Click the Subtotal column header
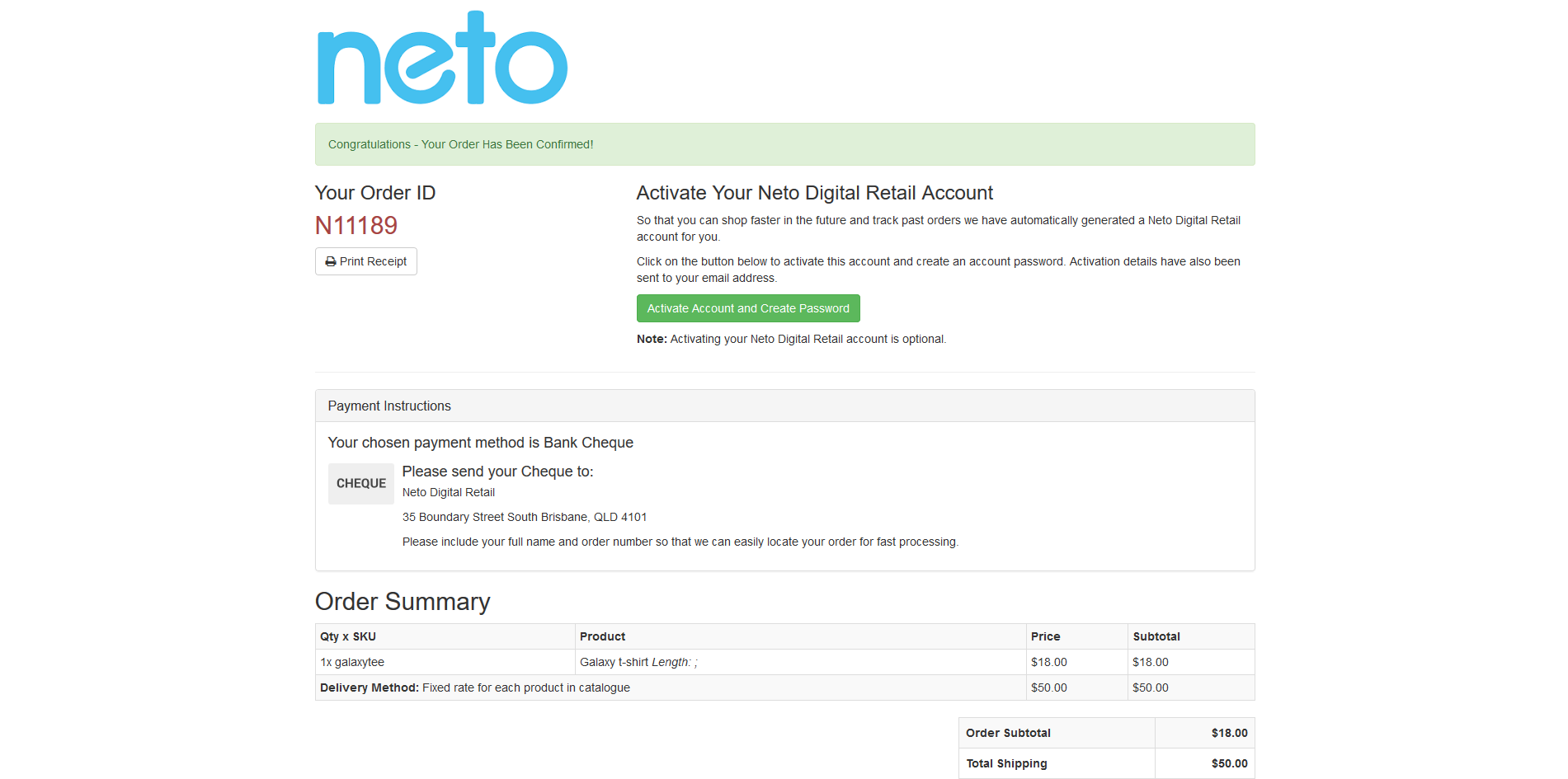This screenshot has height=779, width=1568. pos(1191,636)
